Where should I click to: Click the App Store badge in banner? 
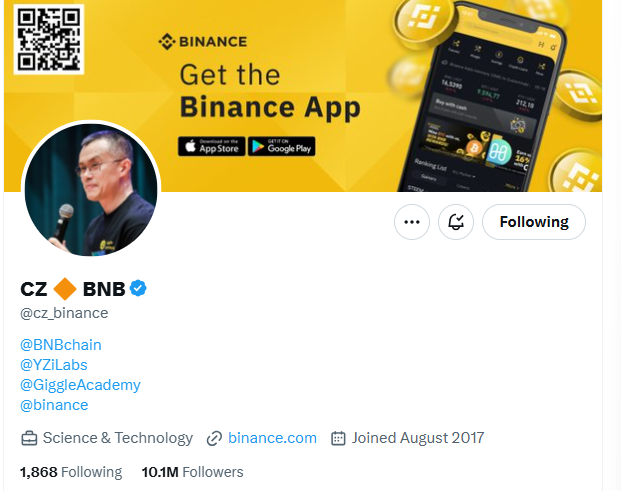click(x=211, y=146)
